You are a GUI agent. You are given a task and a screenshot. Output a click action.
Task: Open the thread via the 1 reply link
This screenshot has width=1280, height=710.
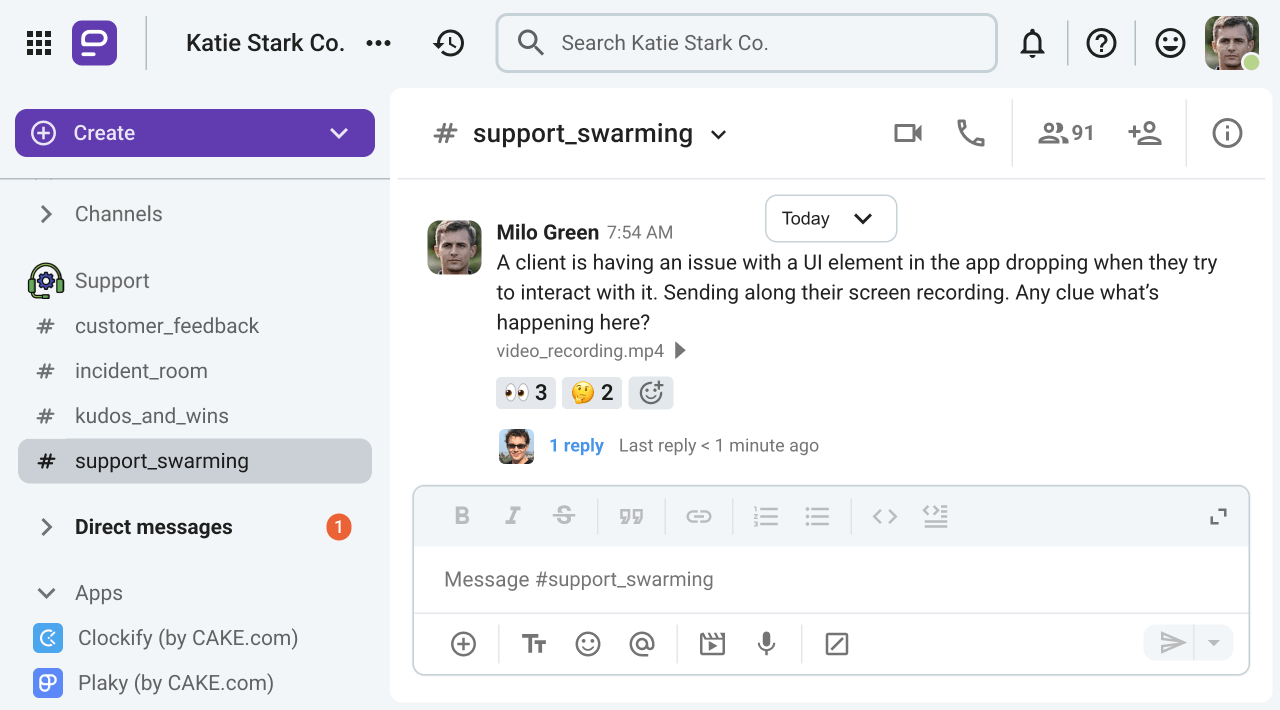pos(577,445)
